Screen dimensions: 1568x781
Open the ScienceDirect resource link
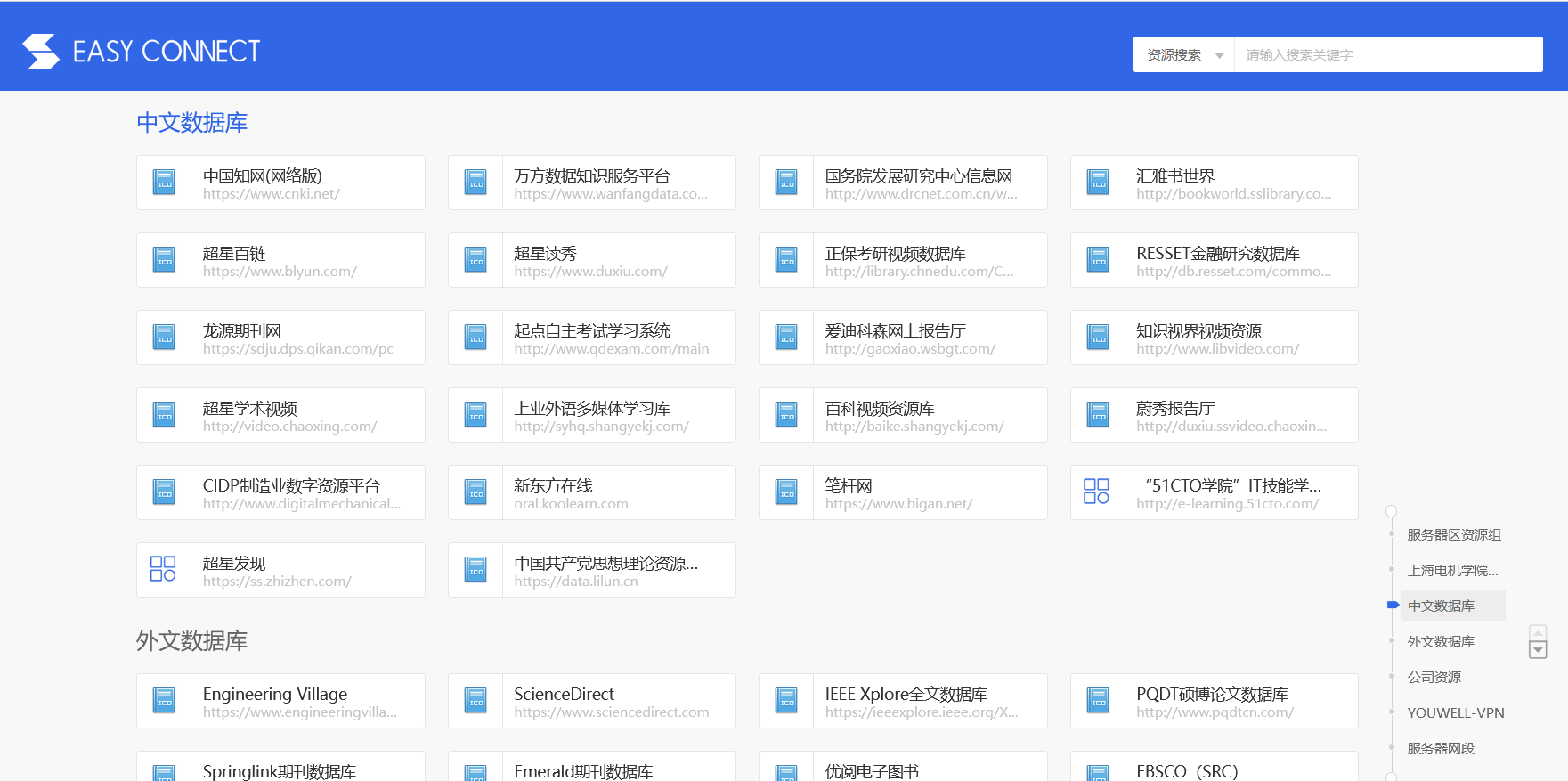pyautogui.click(x=592, y=701)
